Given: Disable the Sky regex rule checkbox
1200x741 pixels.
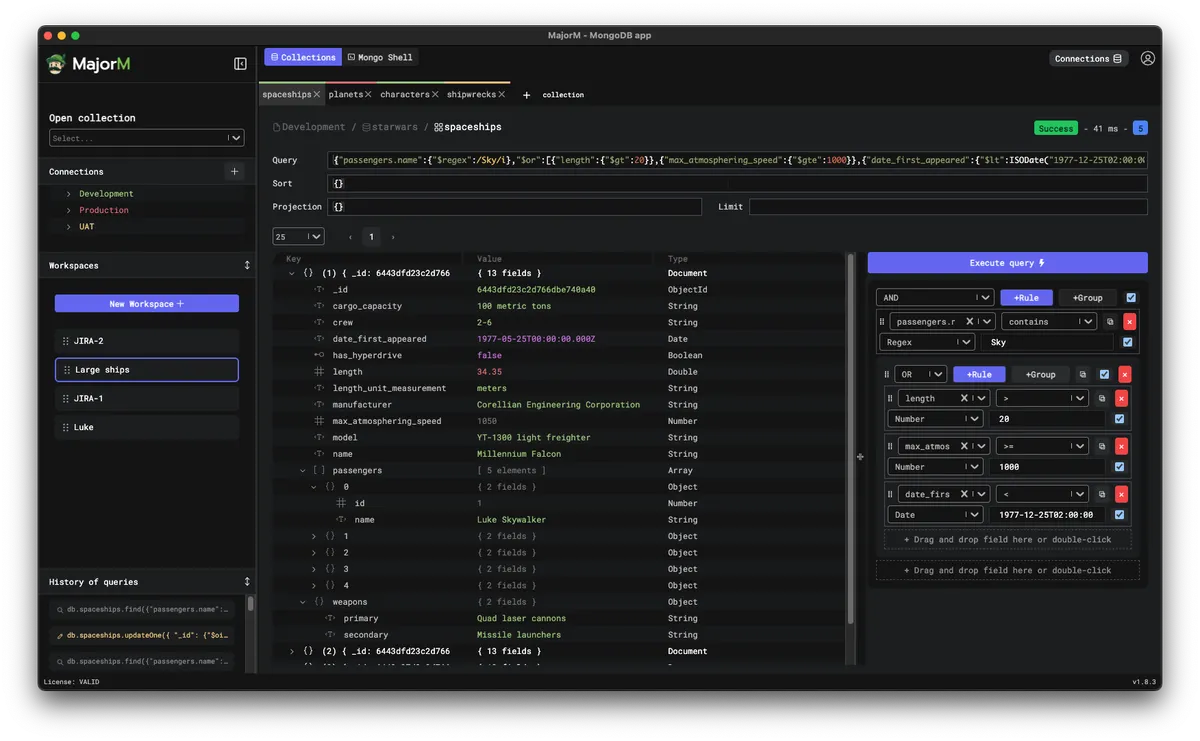Looking at the screenshot, I should click(1127, 342).
